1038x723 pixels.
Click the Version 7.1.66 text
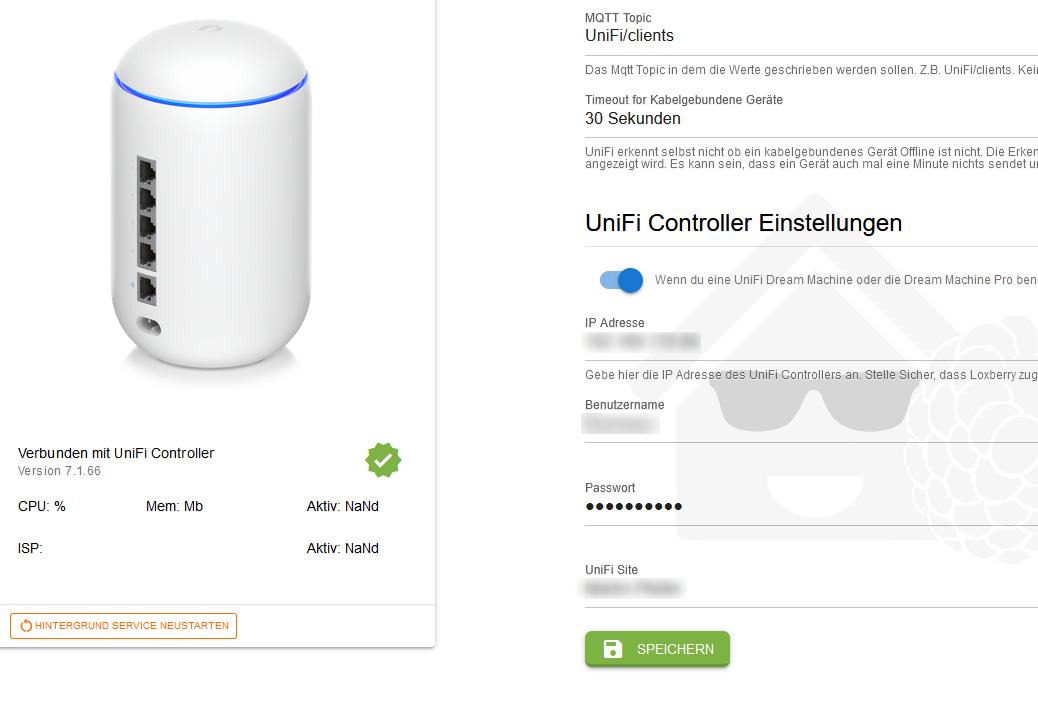pos(59,471)
